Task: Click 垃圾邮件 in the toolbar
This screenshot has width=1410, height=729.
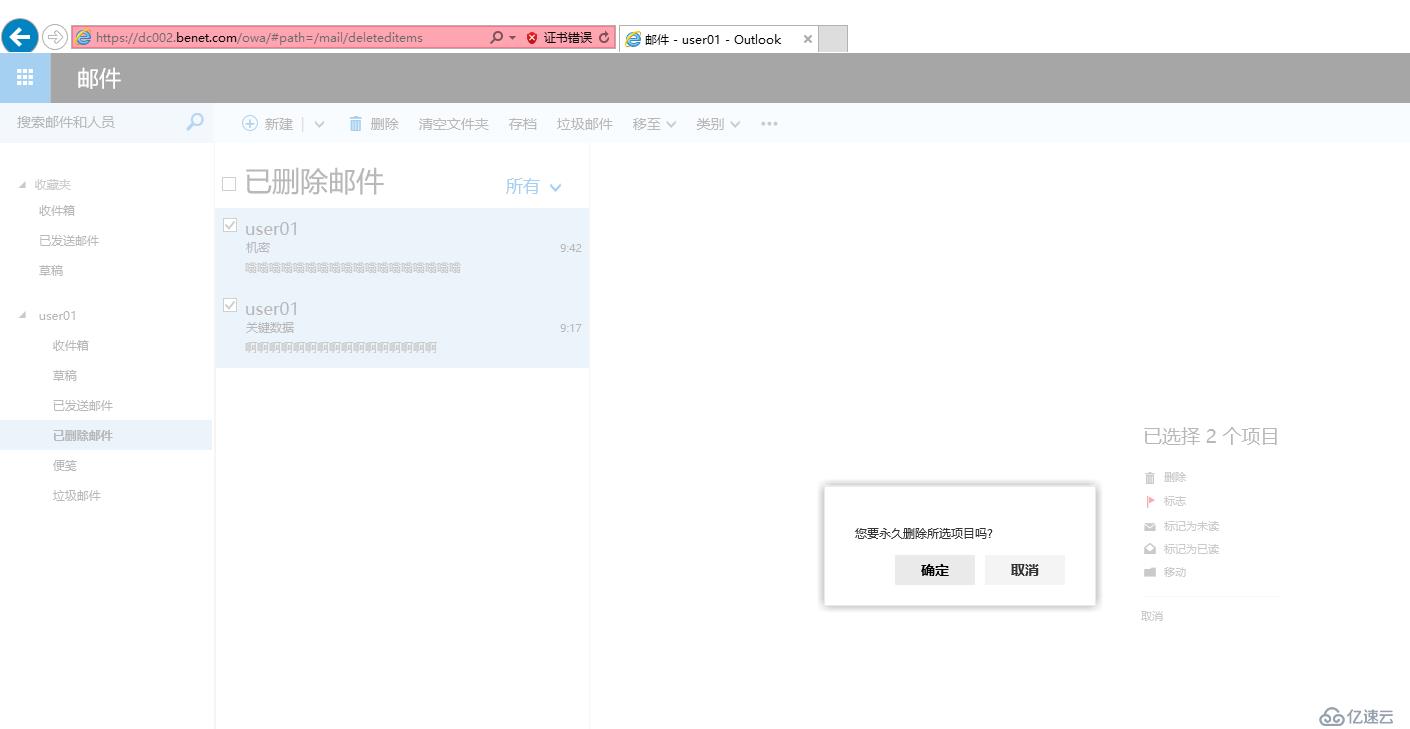Action: click(x=584, y=124)
